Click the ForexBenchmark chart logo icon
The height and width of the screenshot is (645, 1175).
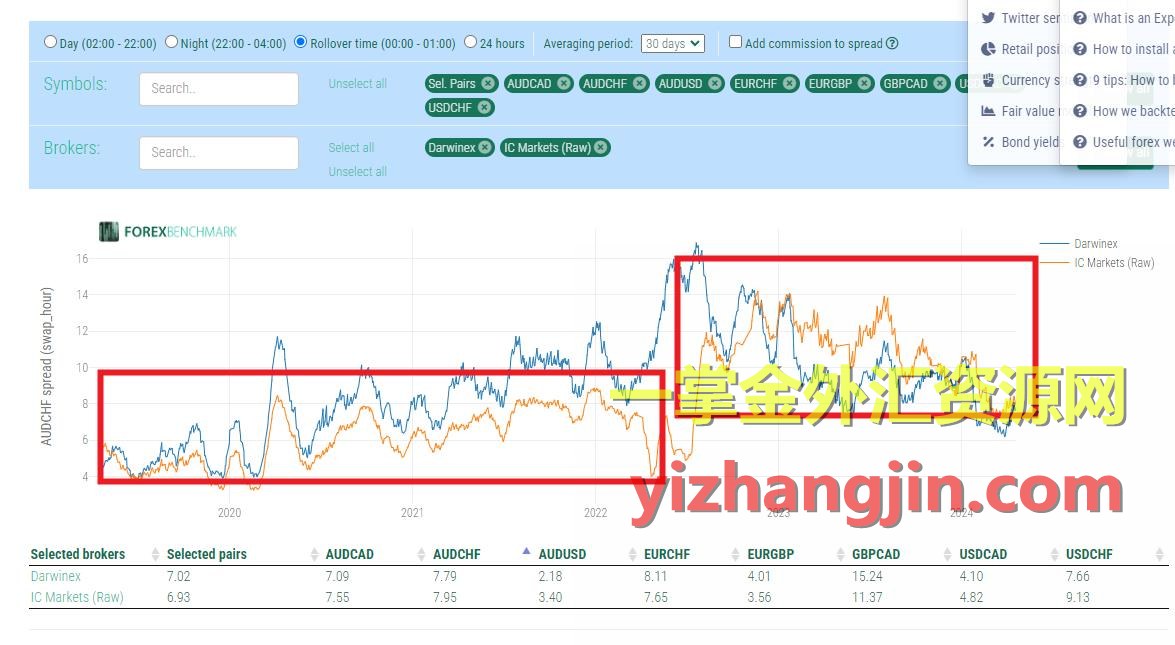[109, 231]
